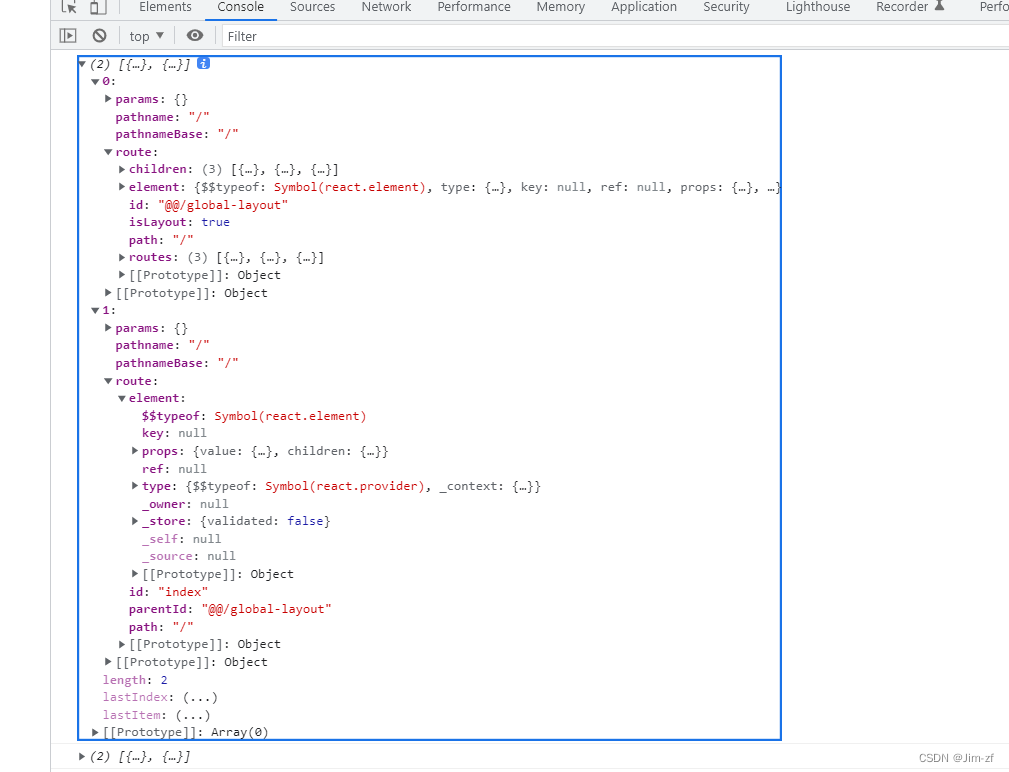Show the console sidebar

tap(68, 36)
